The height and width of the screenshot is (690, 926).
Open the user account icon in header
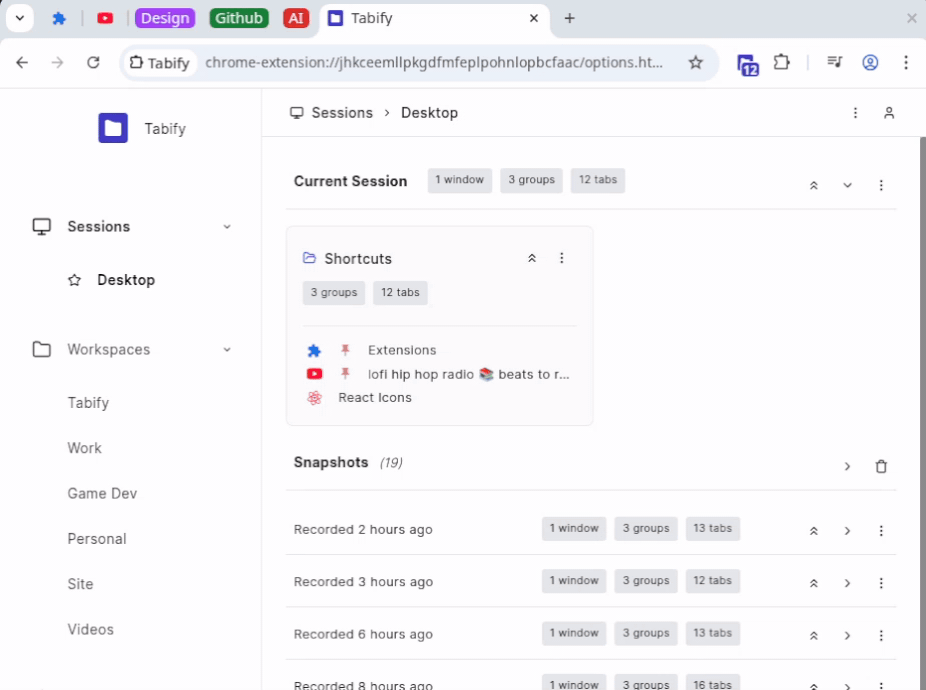point(888,113)
